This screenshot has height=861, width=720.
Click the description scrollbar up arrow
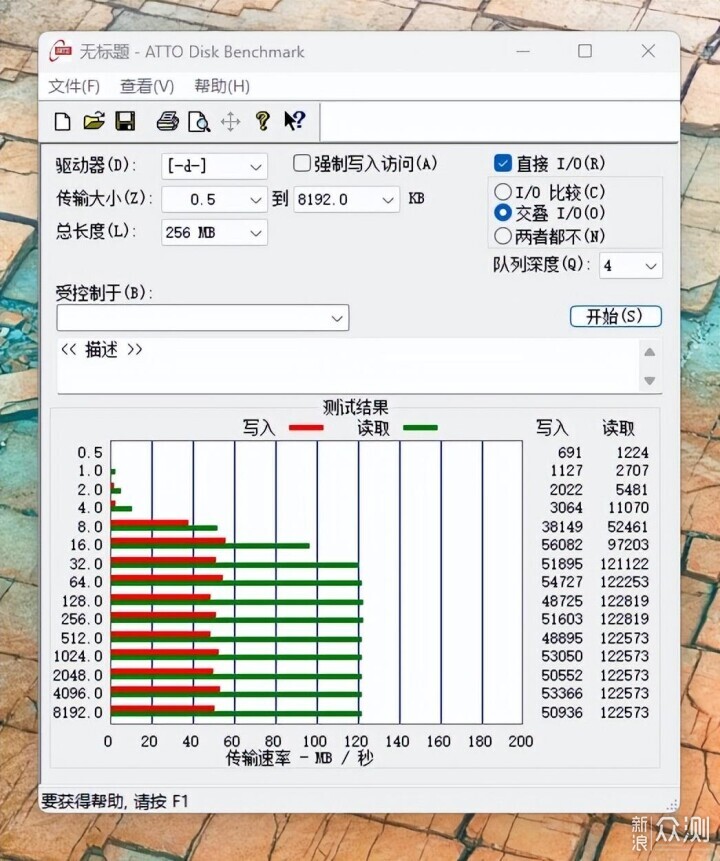650,352
